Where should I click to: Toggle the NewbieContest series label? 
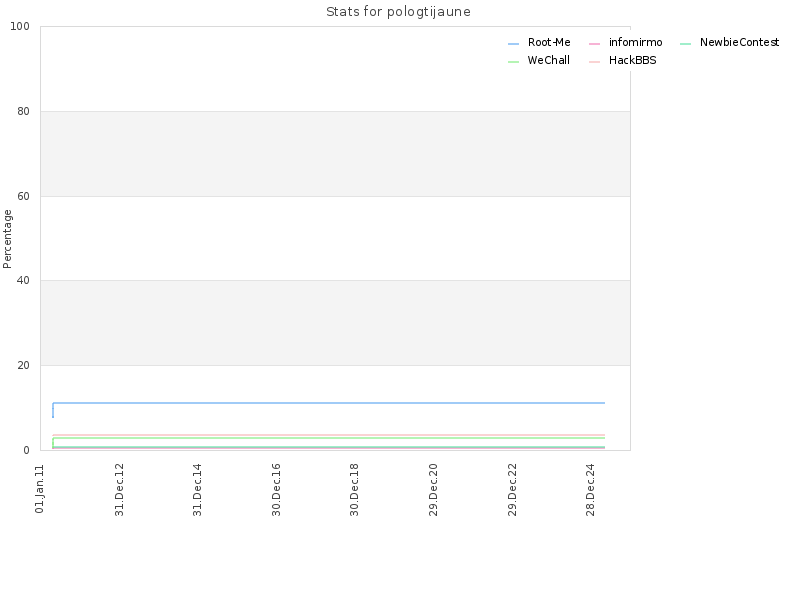(739, 42)
